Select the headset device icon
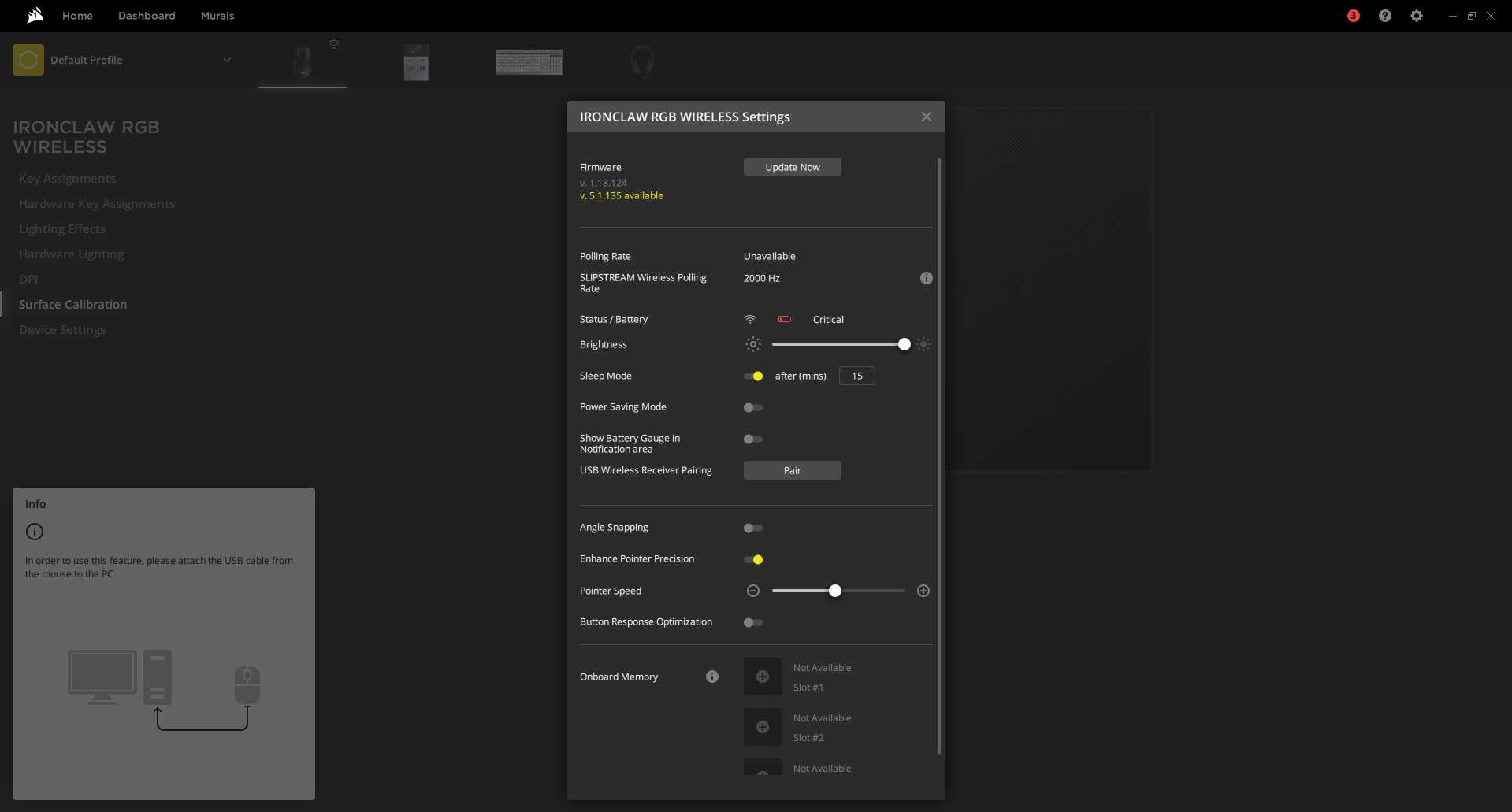The image size is (1512, 812). click(642, 61)
